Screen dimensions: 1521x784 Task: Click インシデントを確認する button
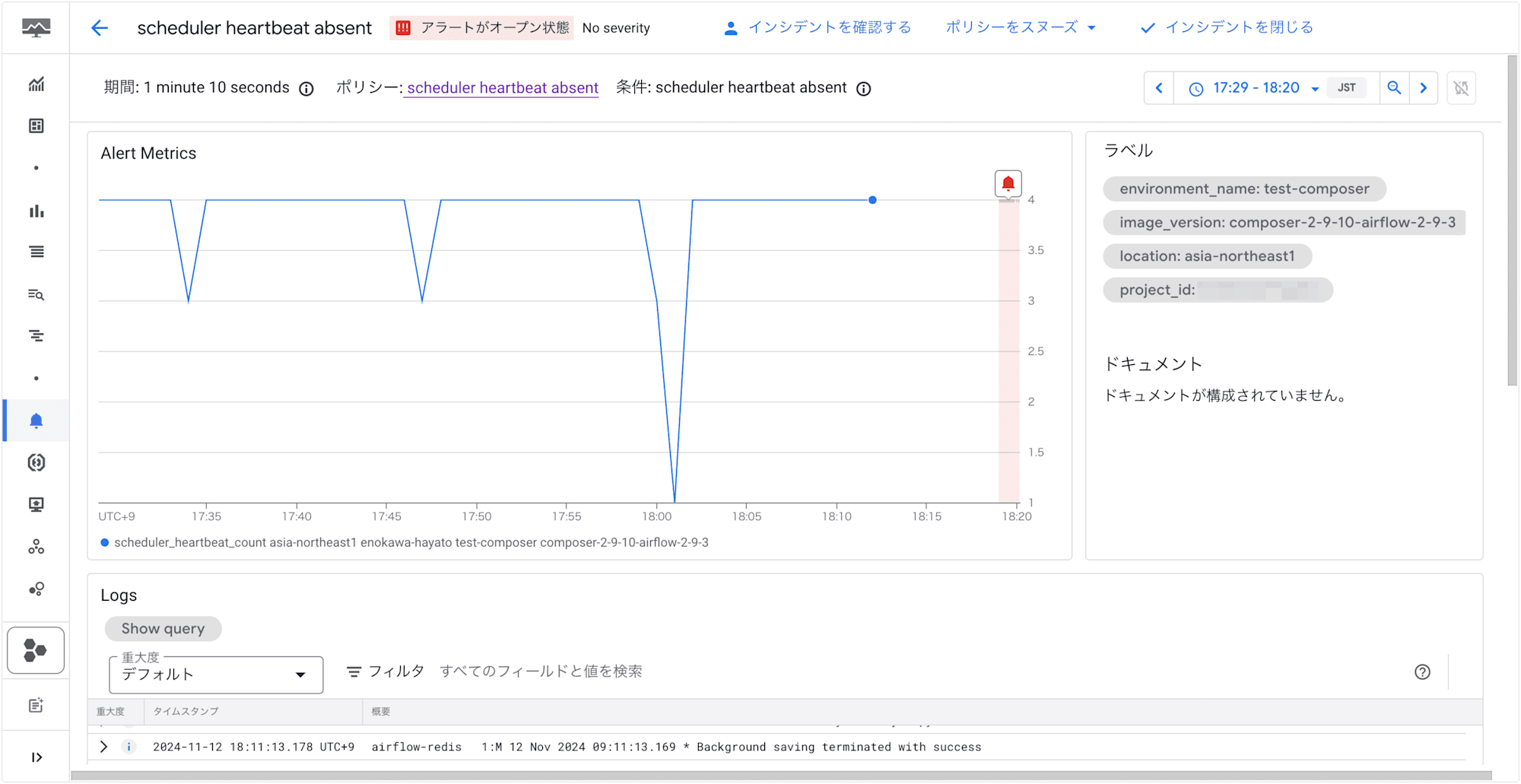point(817,28)
